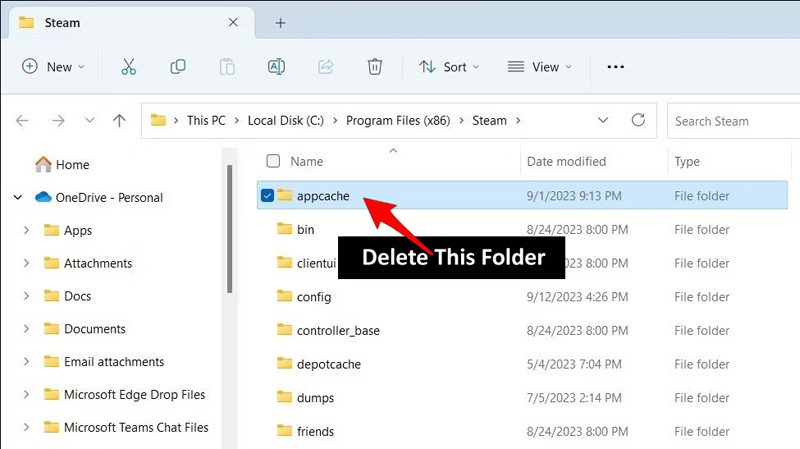The image size is (800, 449).
Task: Click date 5/4/2023 7:04 PM
Action: (x=574, y=364)
